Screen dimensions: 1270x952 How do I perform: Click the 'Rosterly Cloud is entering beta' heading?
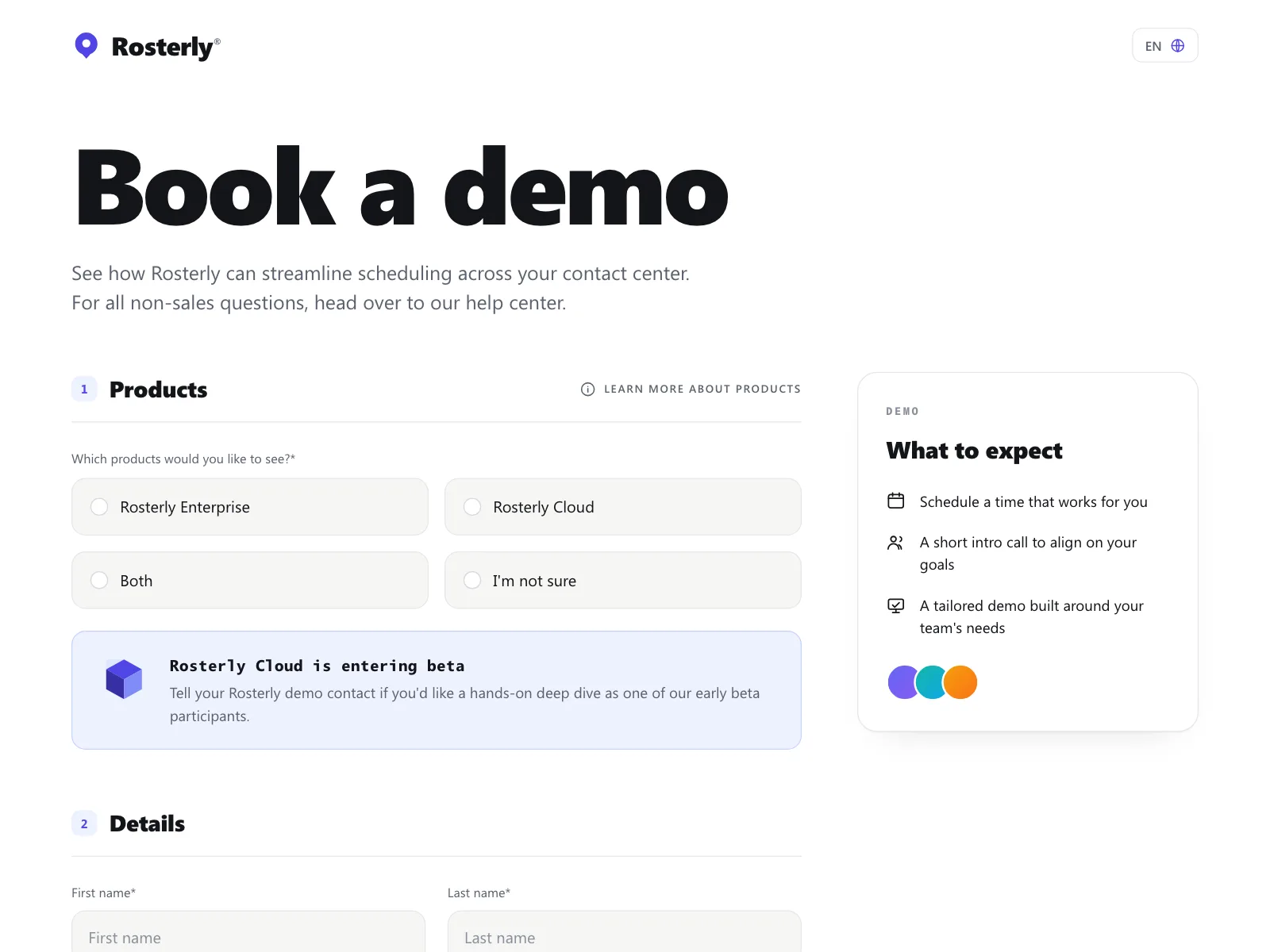point(317,666)
